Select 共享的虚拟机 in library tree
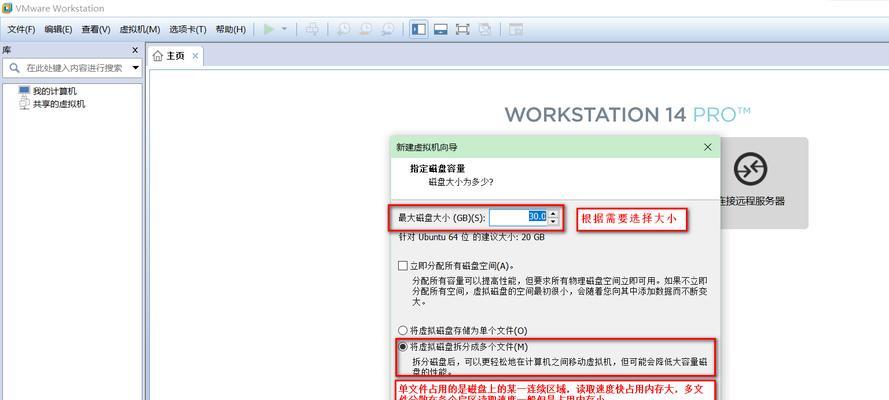889x400 pixels. pos(58,104)
